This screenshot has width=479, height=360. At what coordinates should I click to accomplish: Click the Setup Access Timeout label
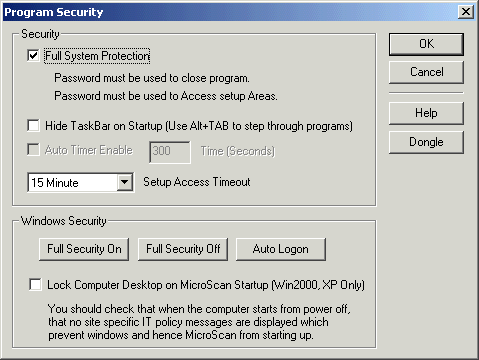[197, 182]
